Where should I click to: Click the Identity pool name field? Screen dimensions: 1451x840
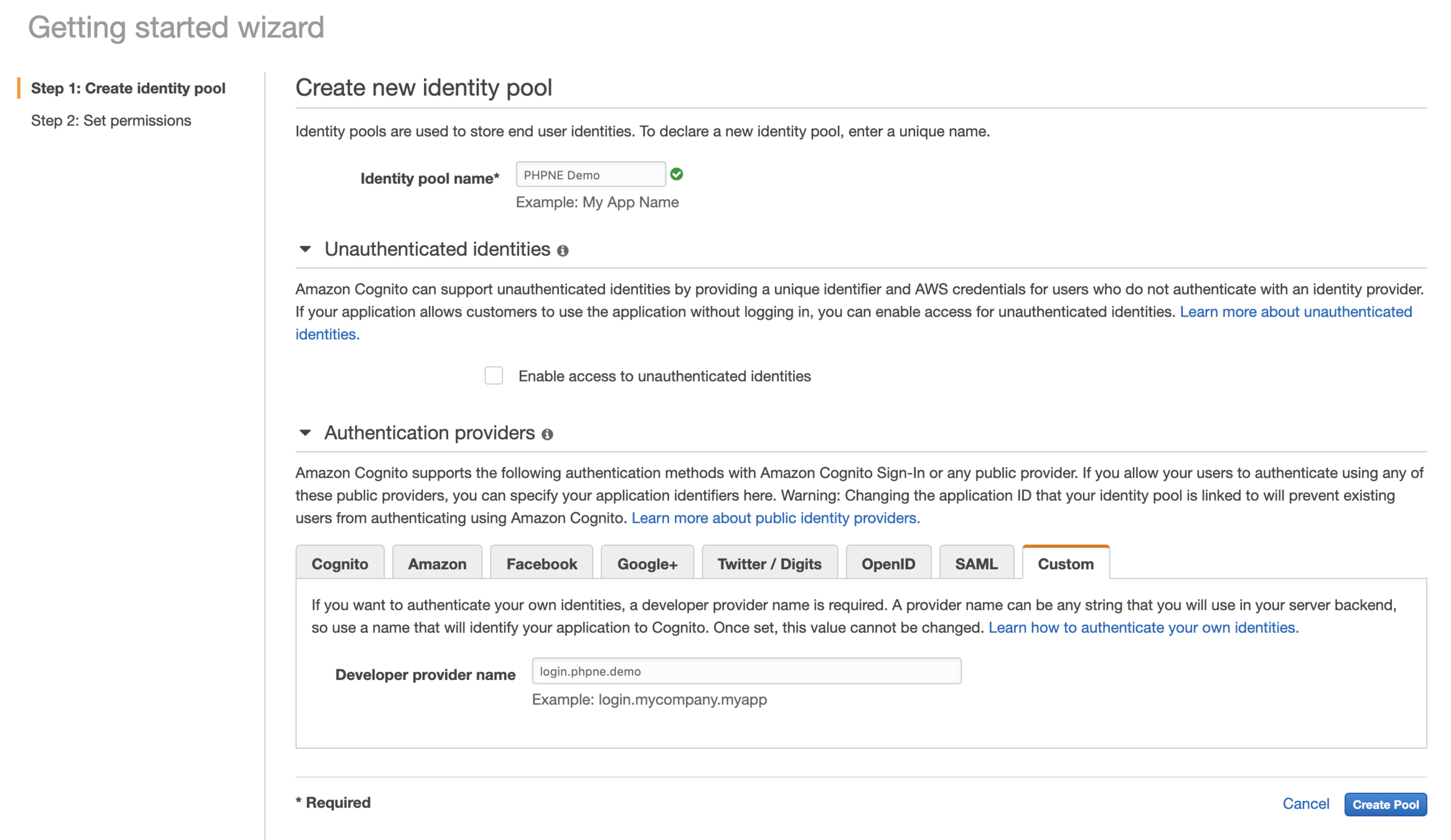tap(590, 175)
